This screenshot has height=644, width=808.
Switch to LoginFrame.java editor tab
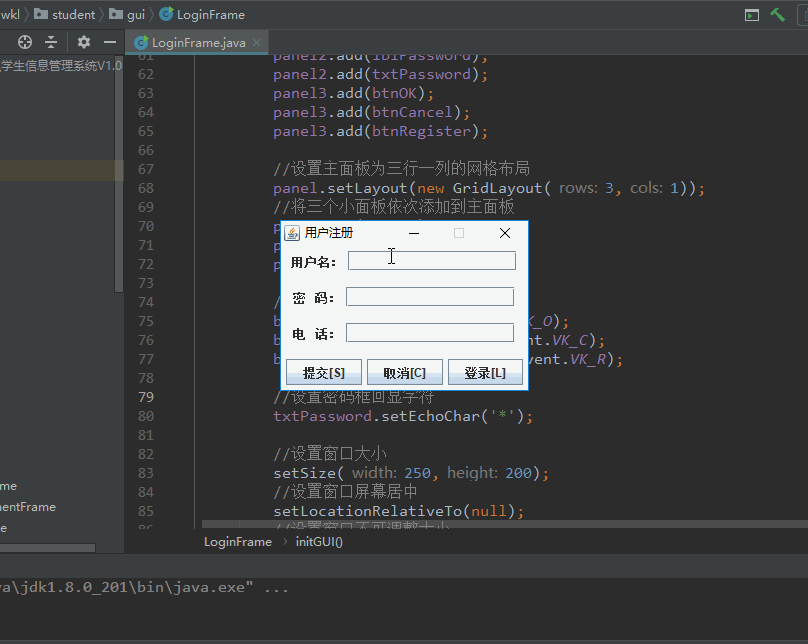click(198, 42)
